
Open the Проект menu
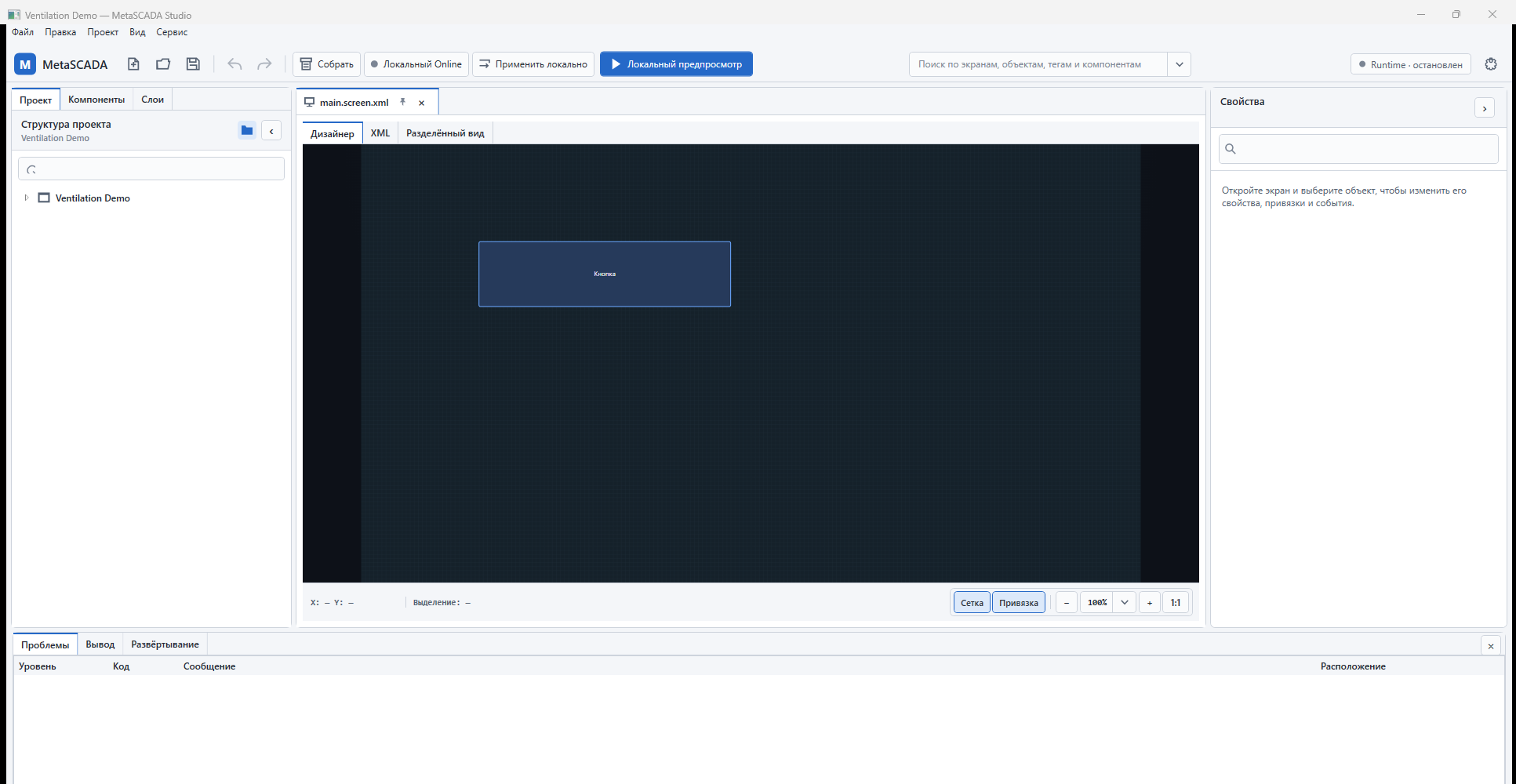click(x=103, y=32)
